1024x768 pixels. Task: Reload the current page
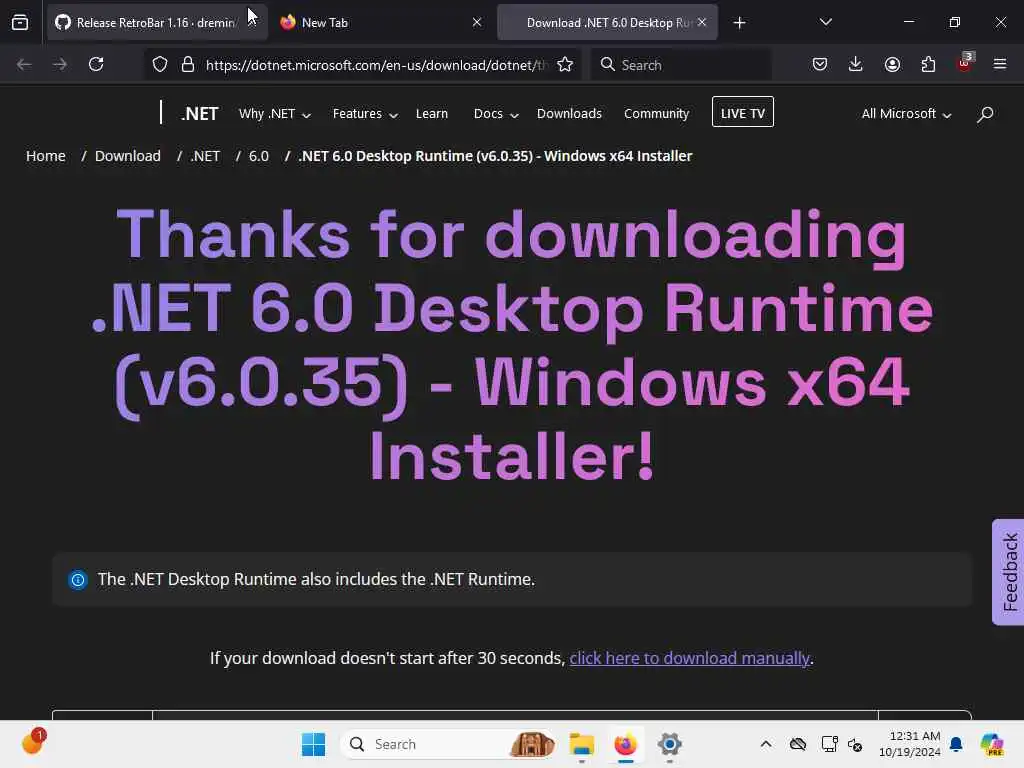(x=96, y=65)
